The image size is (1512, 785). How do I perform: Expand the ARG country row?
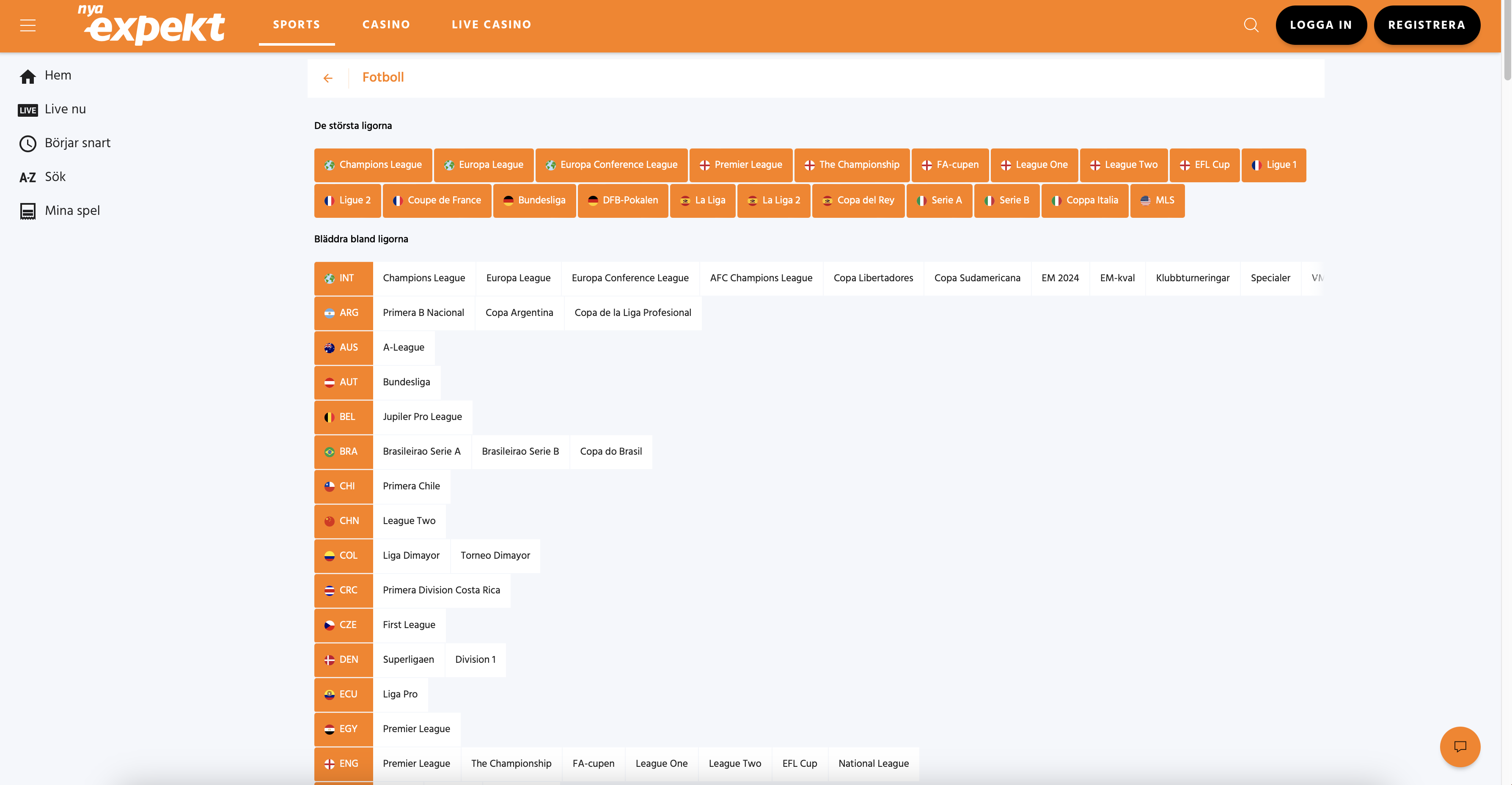(x=344, y=313)
